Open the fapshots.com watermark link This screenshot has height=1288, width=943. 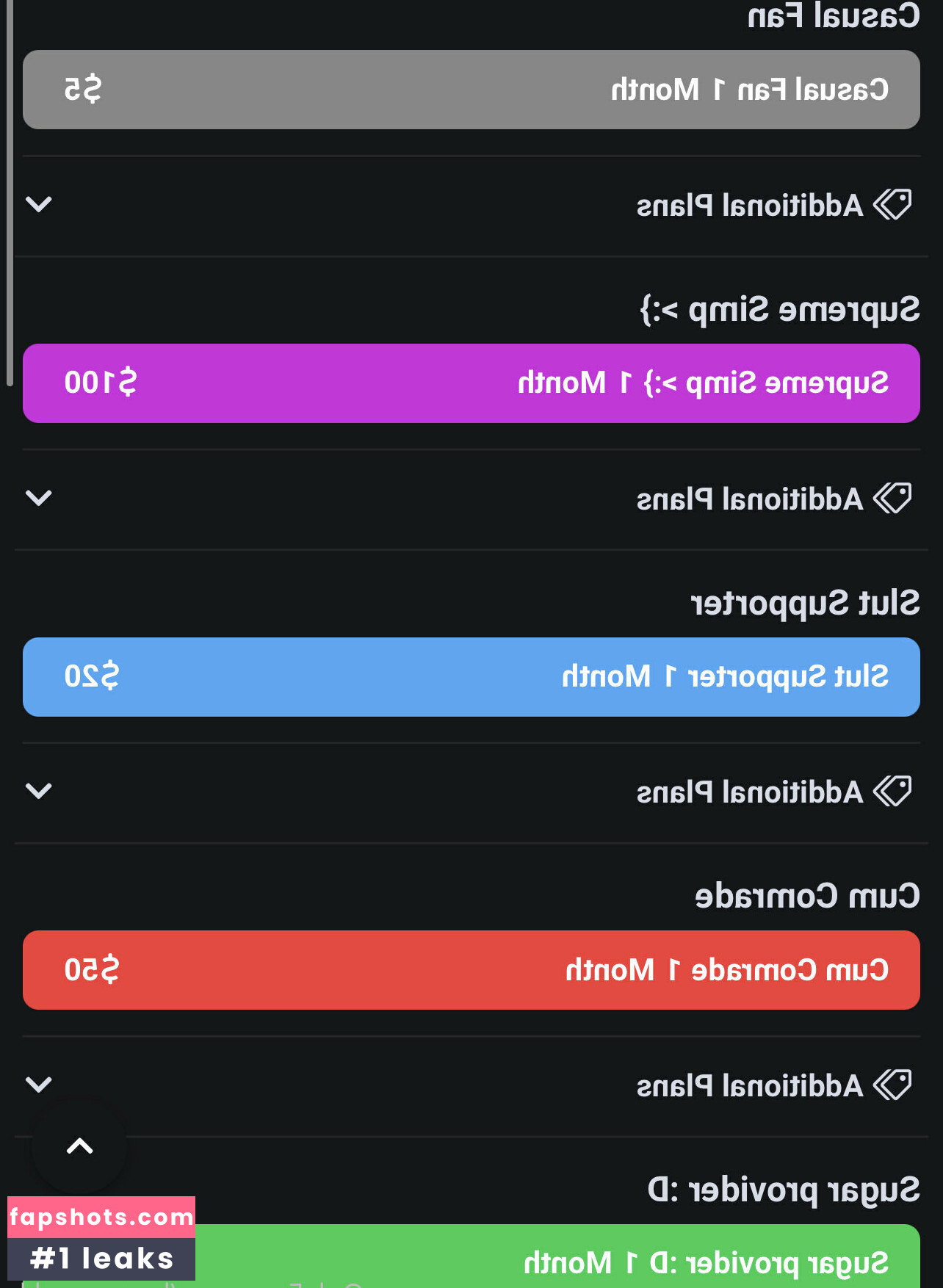click(x=101, y=1218)
